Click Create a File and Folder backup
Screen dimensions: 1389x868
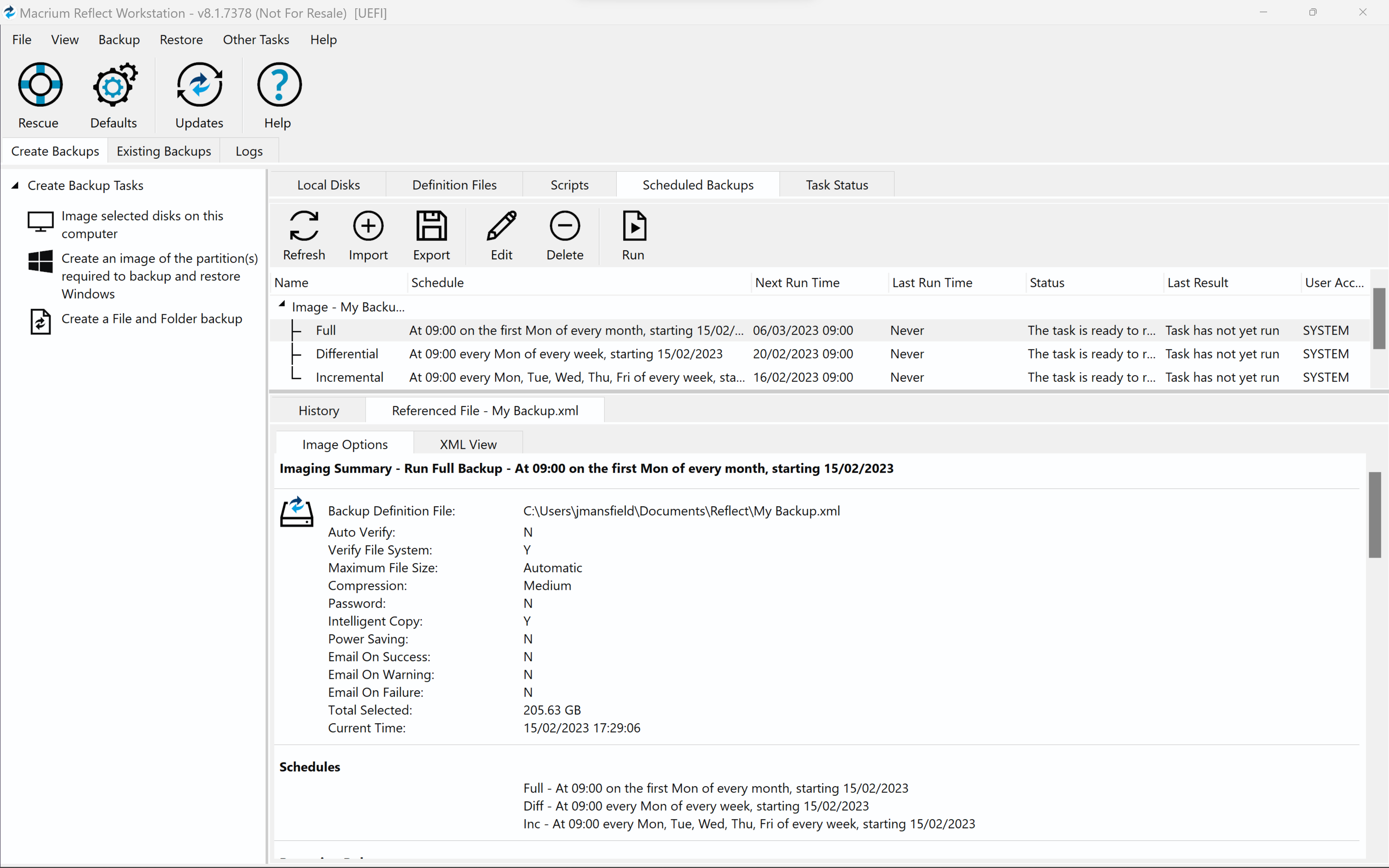[x=151, y=319]
